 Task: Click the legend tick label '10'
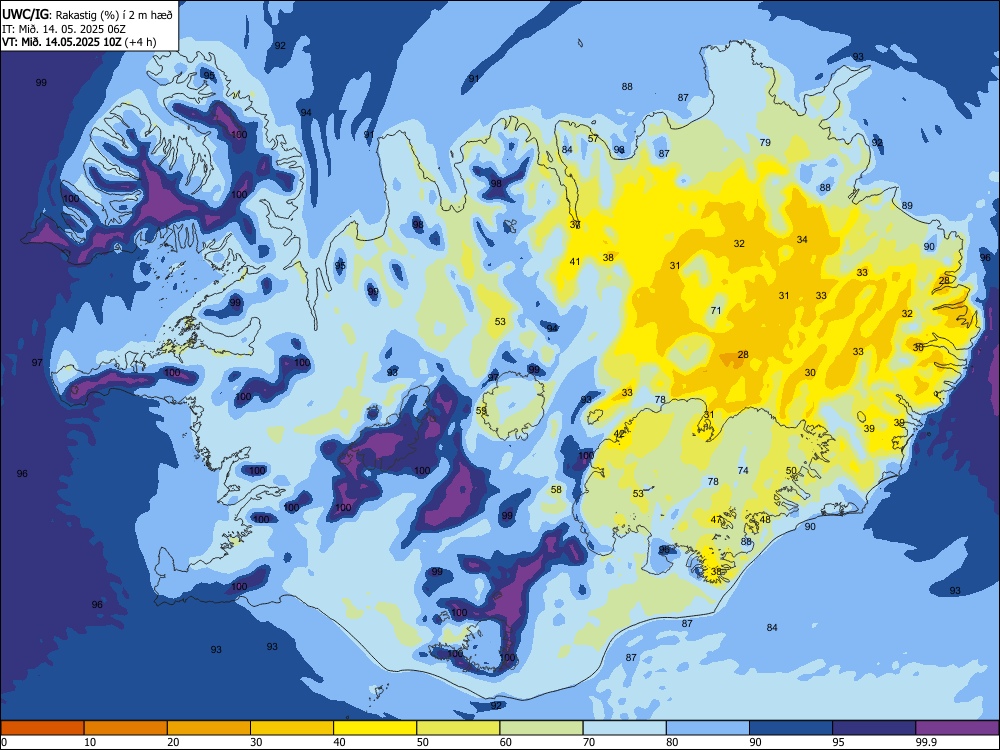point(90,742)
